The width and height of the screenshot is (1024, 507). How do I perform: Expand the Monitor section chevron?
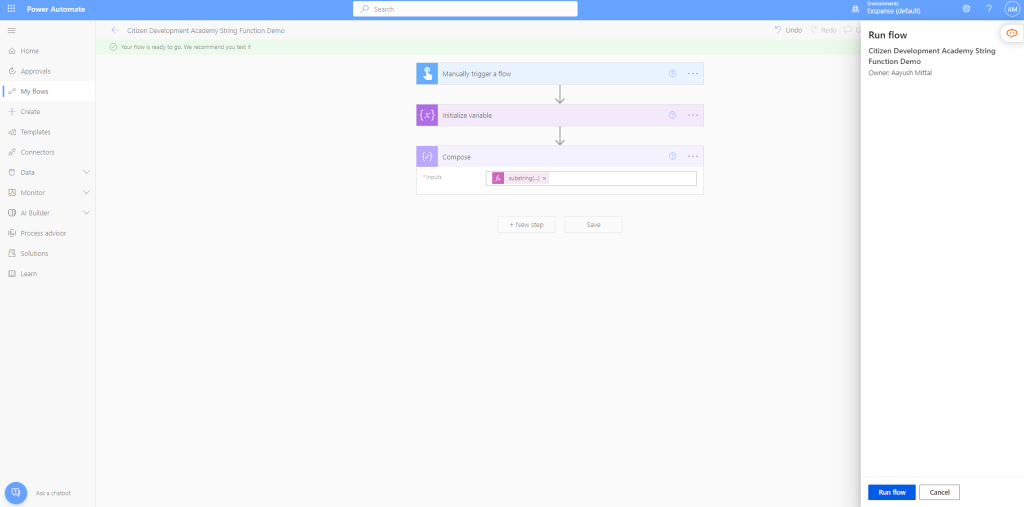86,193
